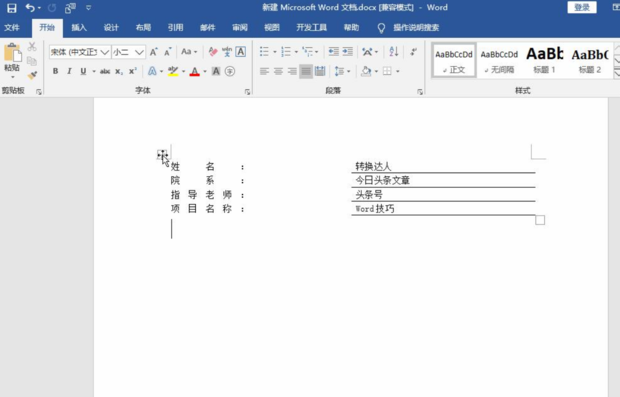Align text right
The width and height of the screenshot is (620, 397).
[x=292, y=71]
